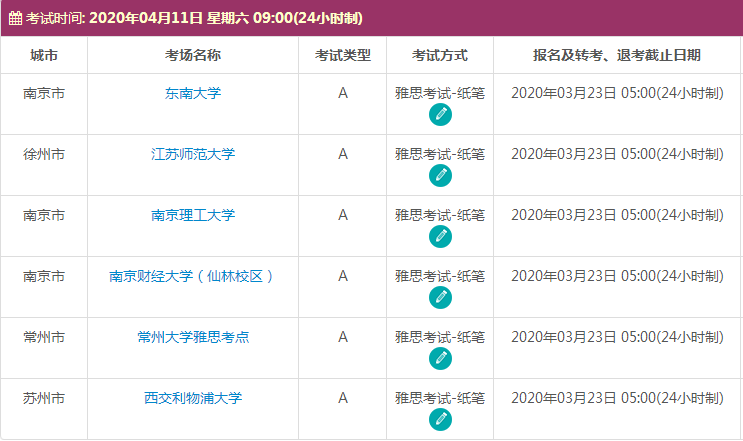The width and height of the screenshot is (743, 441).
Task: Click exam type A in the 西交利物浦大学 row
Action: (343, 398)
